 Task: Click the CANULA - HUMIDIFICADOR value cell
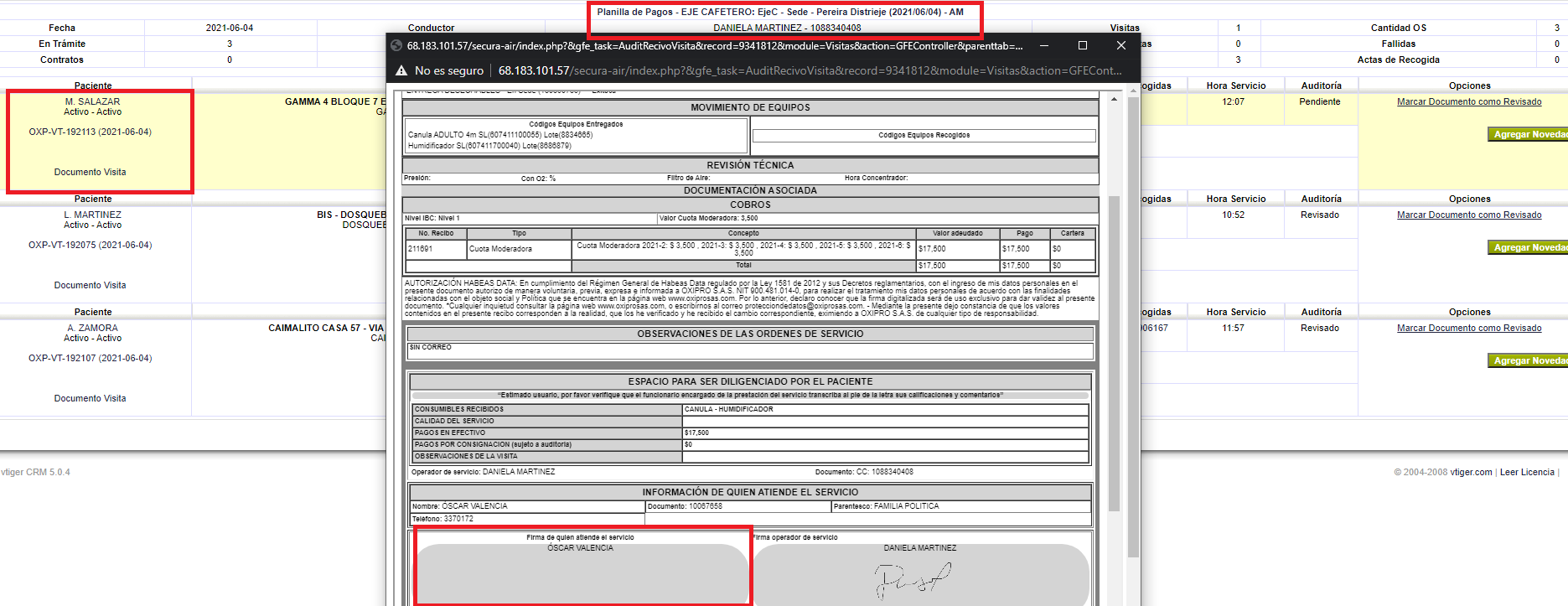886,410
